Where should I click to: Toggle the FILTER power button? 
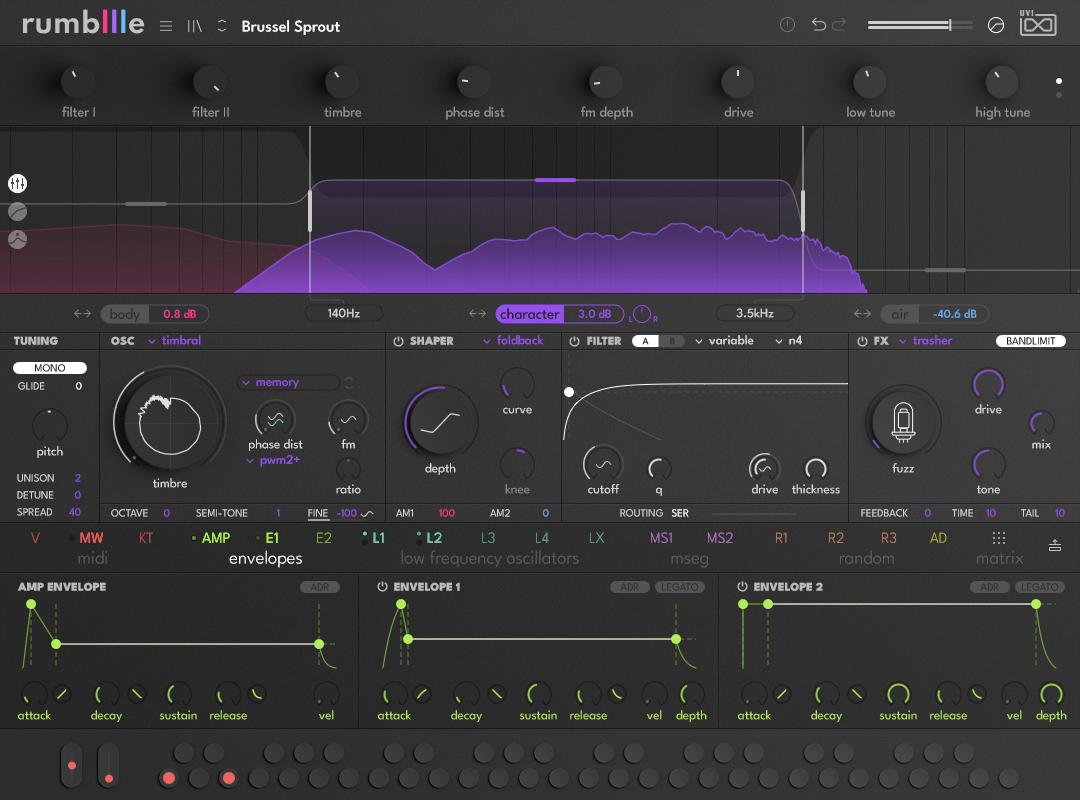[x=574, y=341]
